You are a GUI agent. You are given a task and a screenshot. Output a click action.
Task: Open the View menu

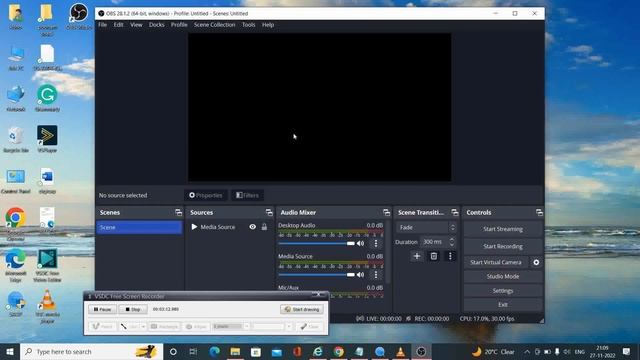click(x=136, y=25)
